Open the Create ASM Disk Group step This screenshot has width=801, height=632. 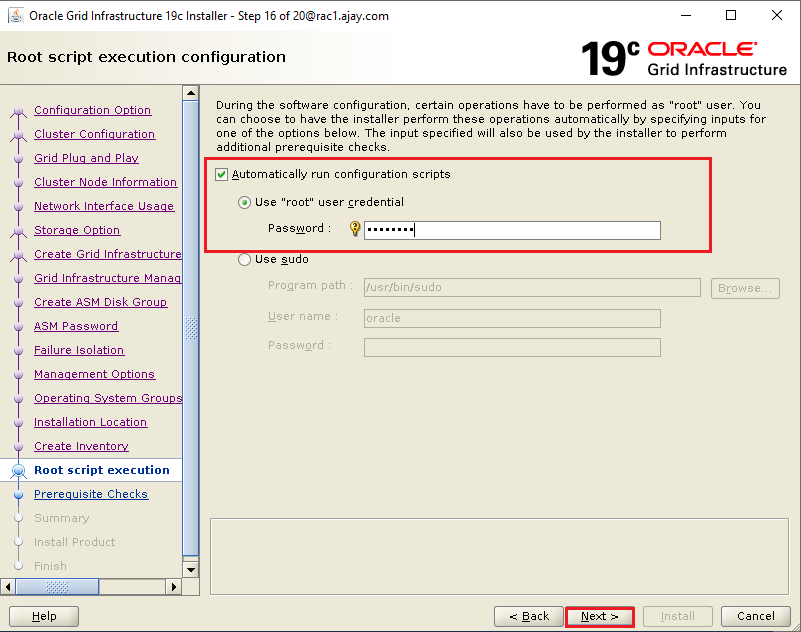click(x=101, y=302)
